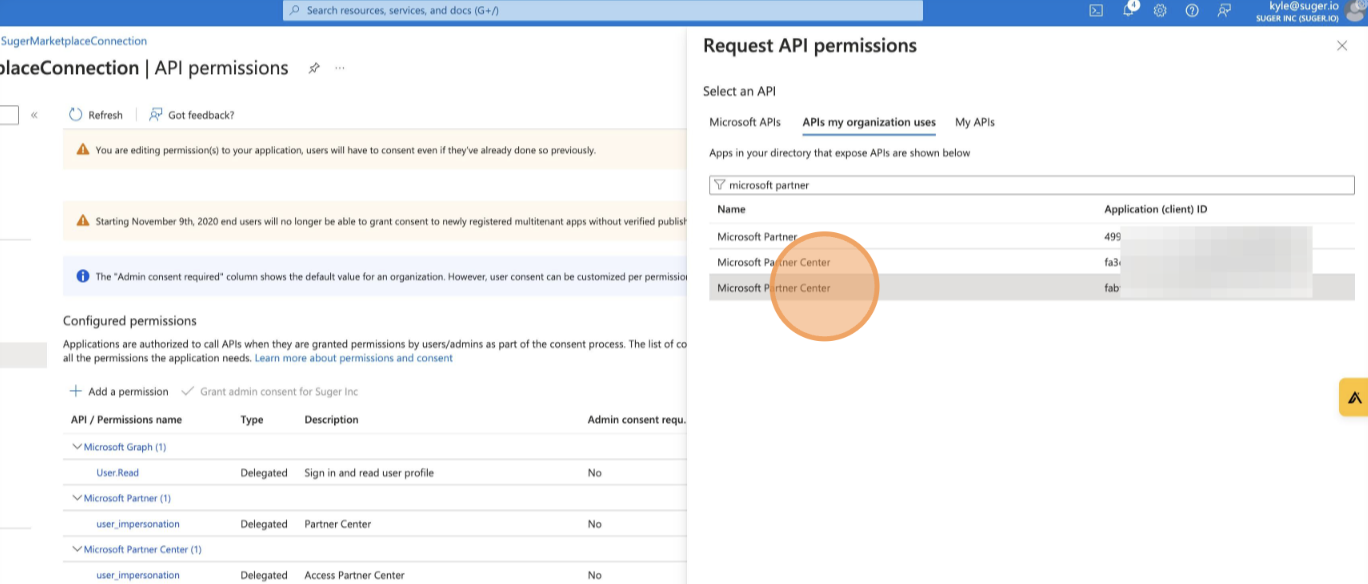Select Microsoft Partner Center row with ID fa3
This screenshot has height=584, width=1368.
point(1032,262)
